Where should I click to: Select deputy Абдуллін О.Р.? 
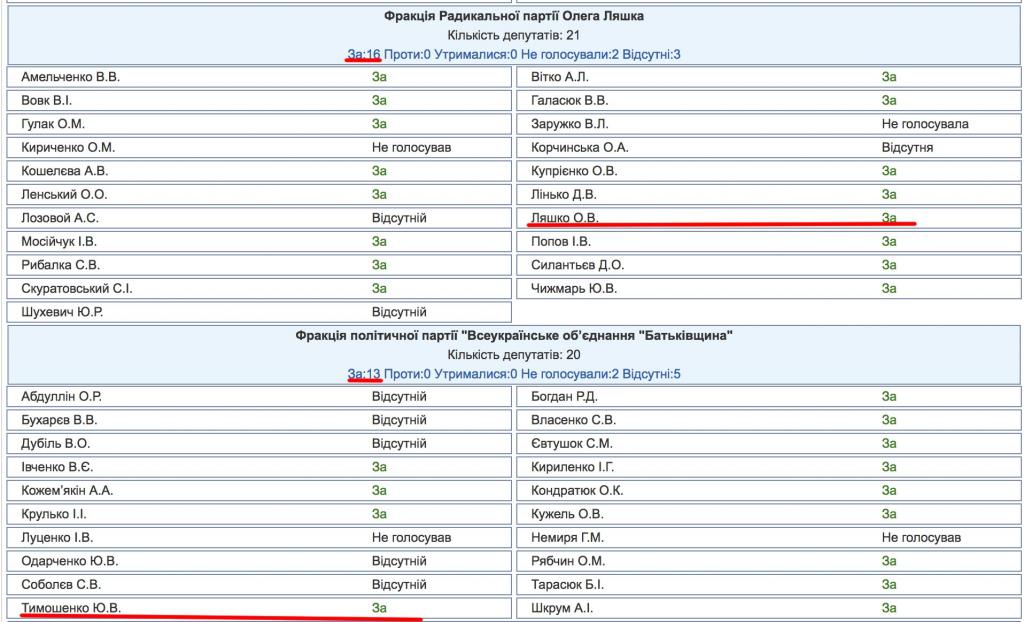click(x=61, y=396)
